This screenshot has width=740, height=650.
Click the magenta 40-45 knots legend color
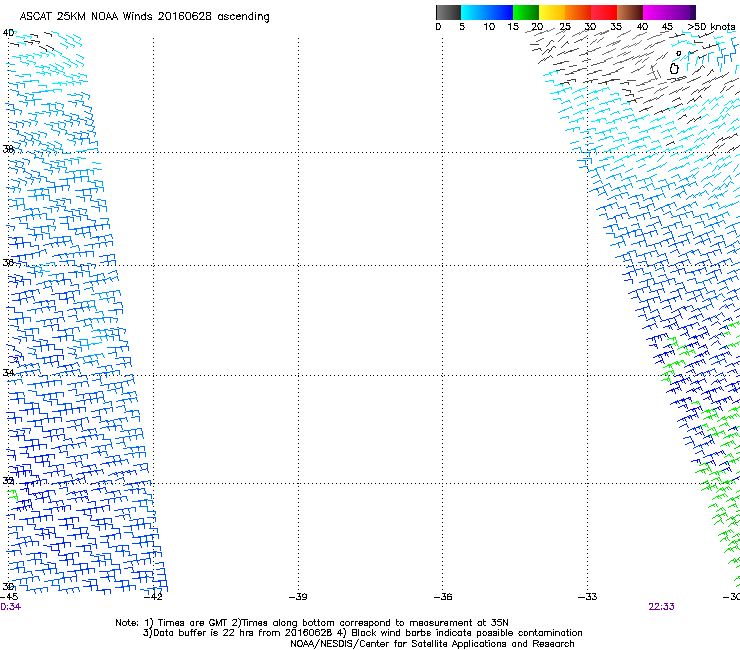pyautogui.click(x=656, y=12)
